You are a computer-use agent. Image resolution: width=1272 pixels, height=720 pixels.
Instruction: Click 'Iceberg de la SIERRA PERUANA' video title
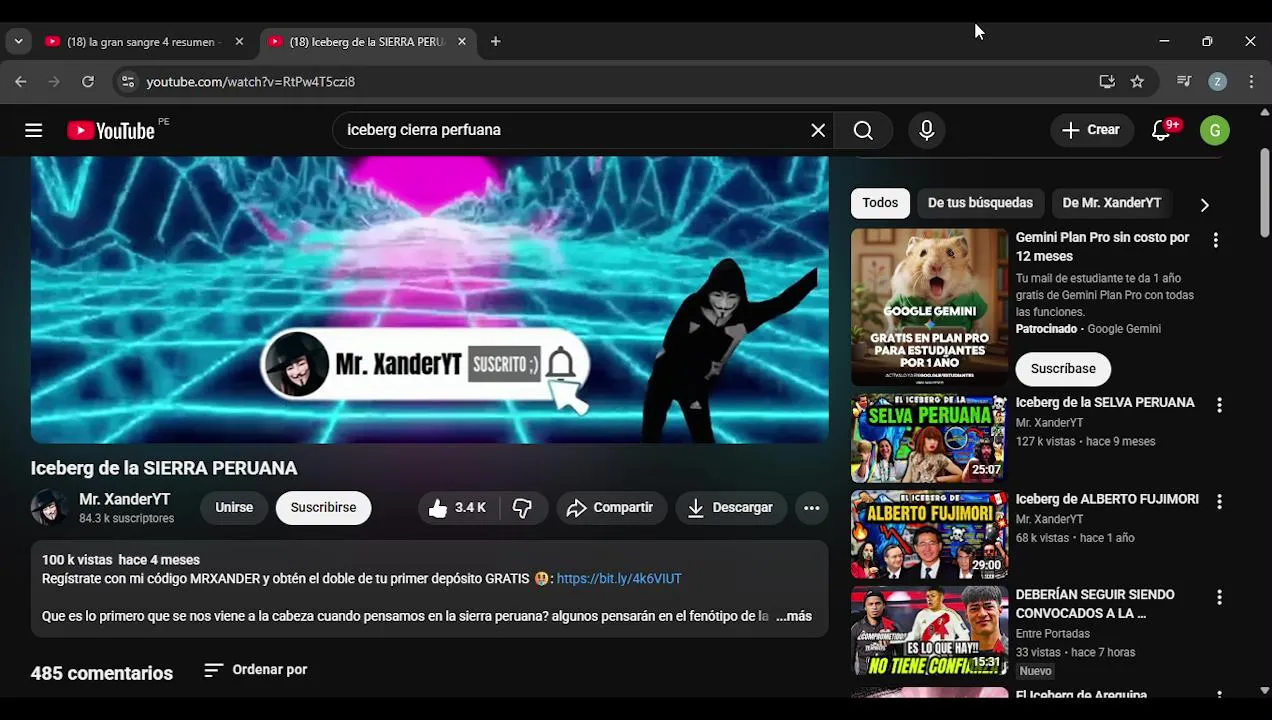164,468
